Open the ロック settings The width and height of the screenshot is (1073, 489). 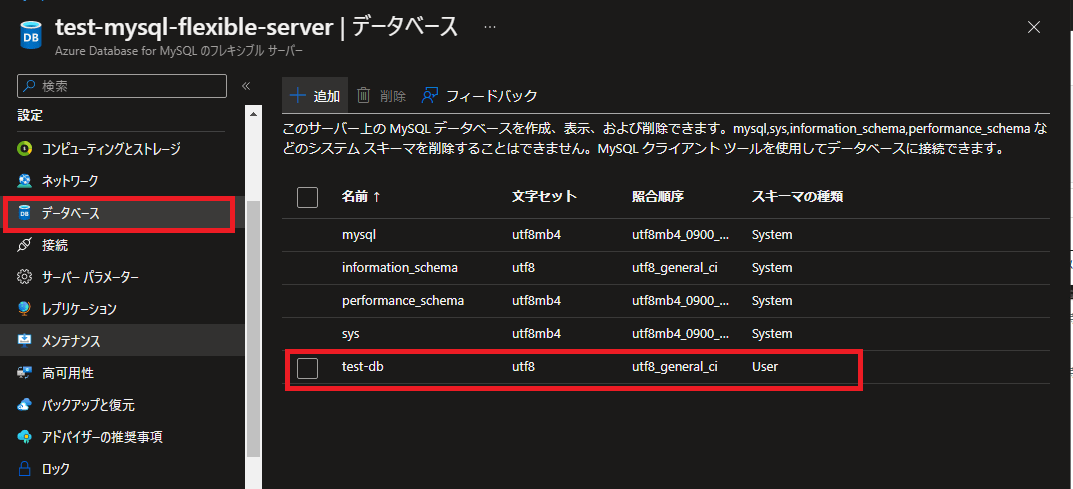(55, 469)
